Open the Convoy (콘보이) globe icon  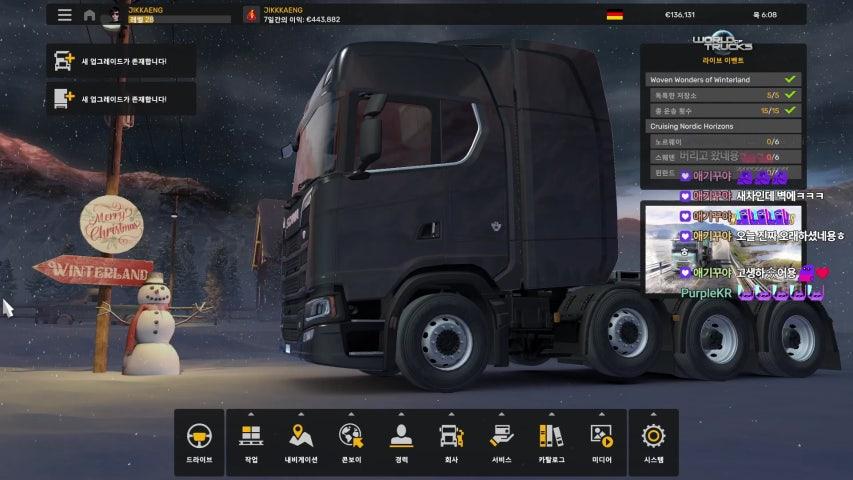351,437
